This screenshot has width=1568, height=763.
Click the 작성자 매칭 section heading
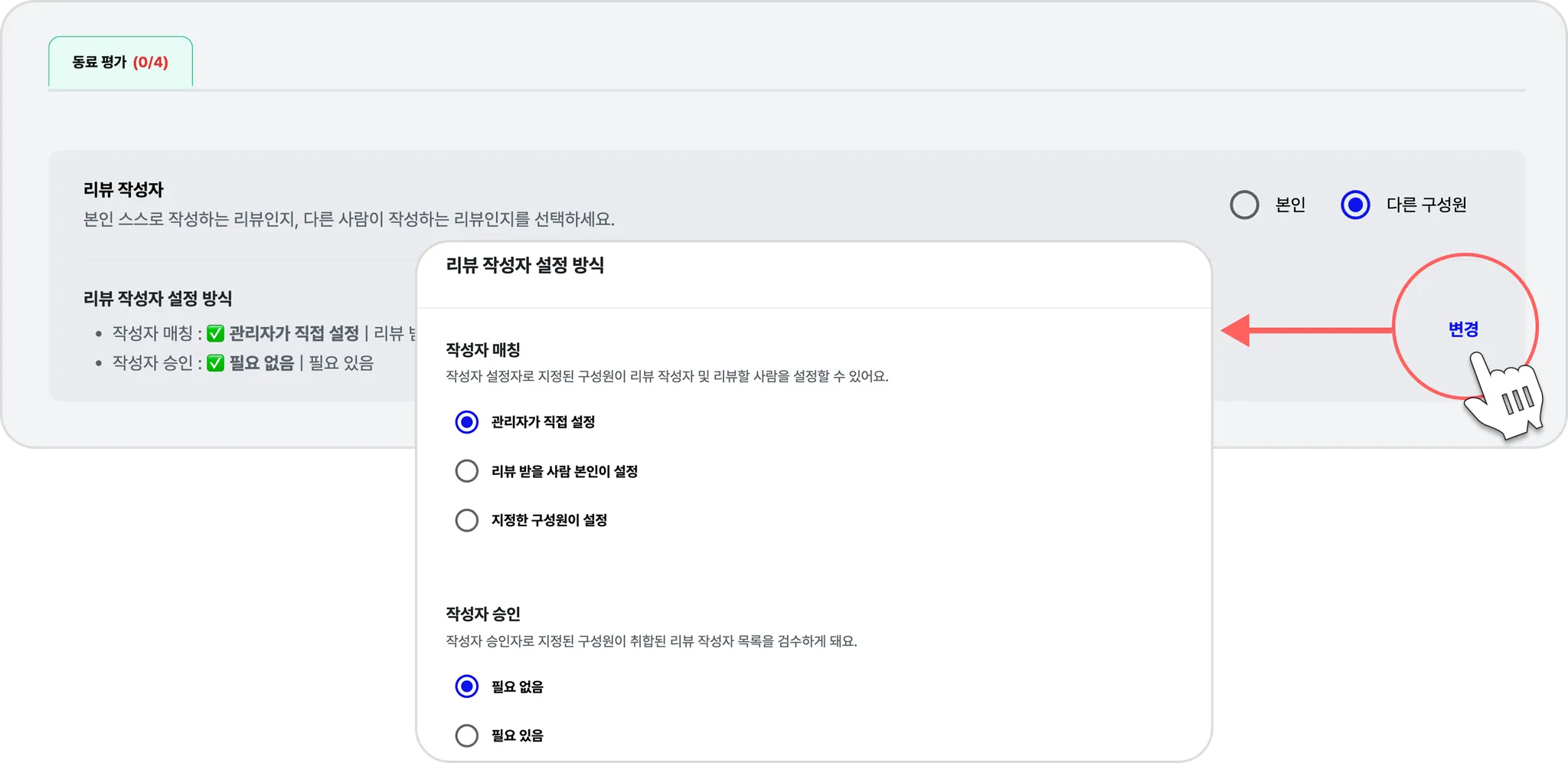pyautogui.click(x=483, y=350)
